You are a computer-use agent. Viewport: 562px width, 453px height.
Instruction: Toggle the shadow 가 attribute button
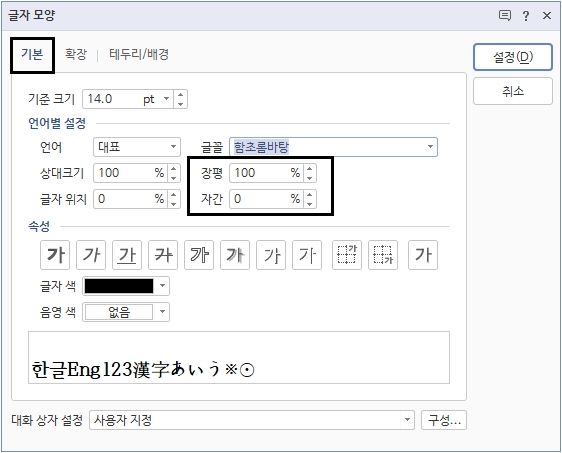pos(235,255)
